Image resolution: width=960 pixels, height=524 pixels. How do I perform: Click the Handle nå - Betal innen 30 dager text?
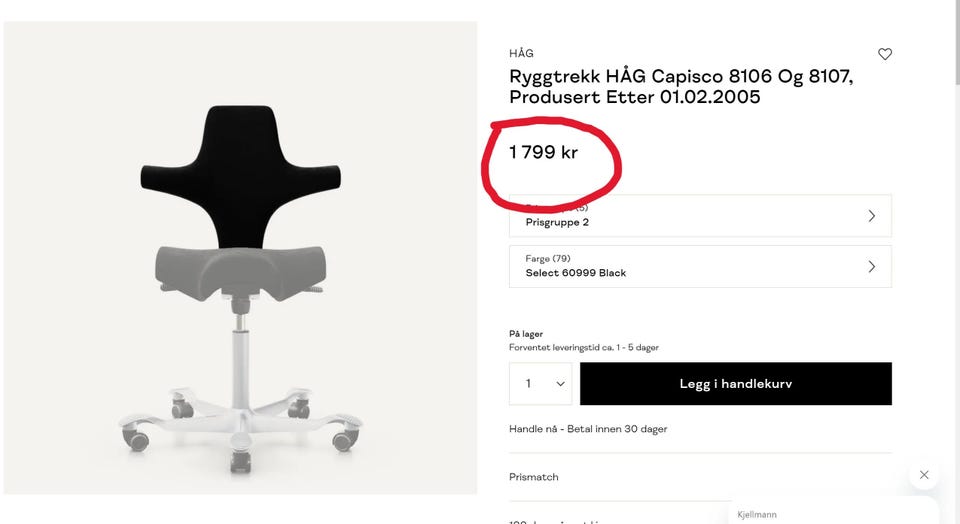(x=588, y=429)
